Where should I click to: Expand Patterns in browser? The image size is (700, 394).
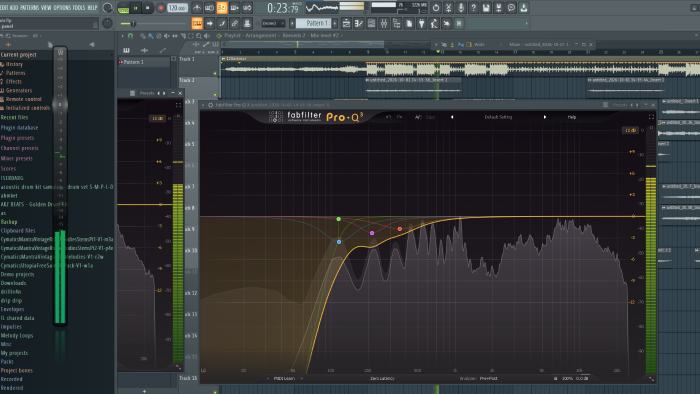[16, 73]
